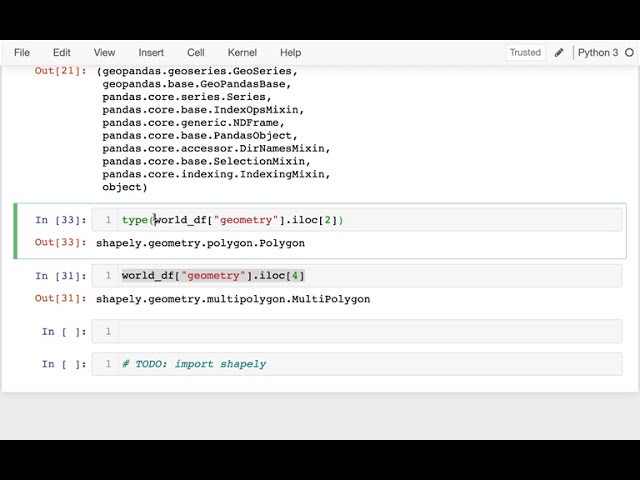Click geopandas.geoseries.GeoSeries output line
Viewport: 640px width, 480px height.
[x=198, y=71]
